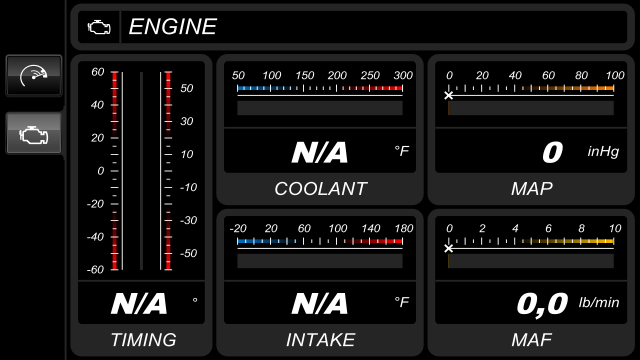Select the engine sidebar tab
This screenshot has height=360, width=640.
(x=34, y=133)
